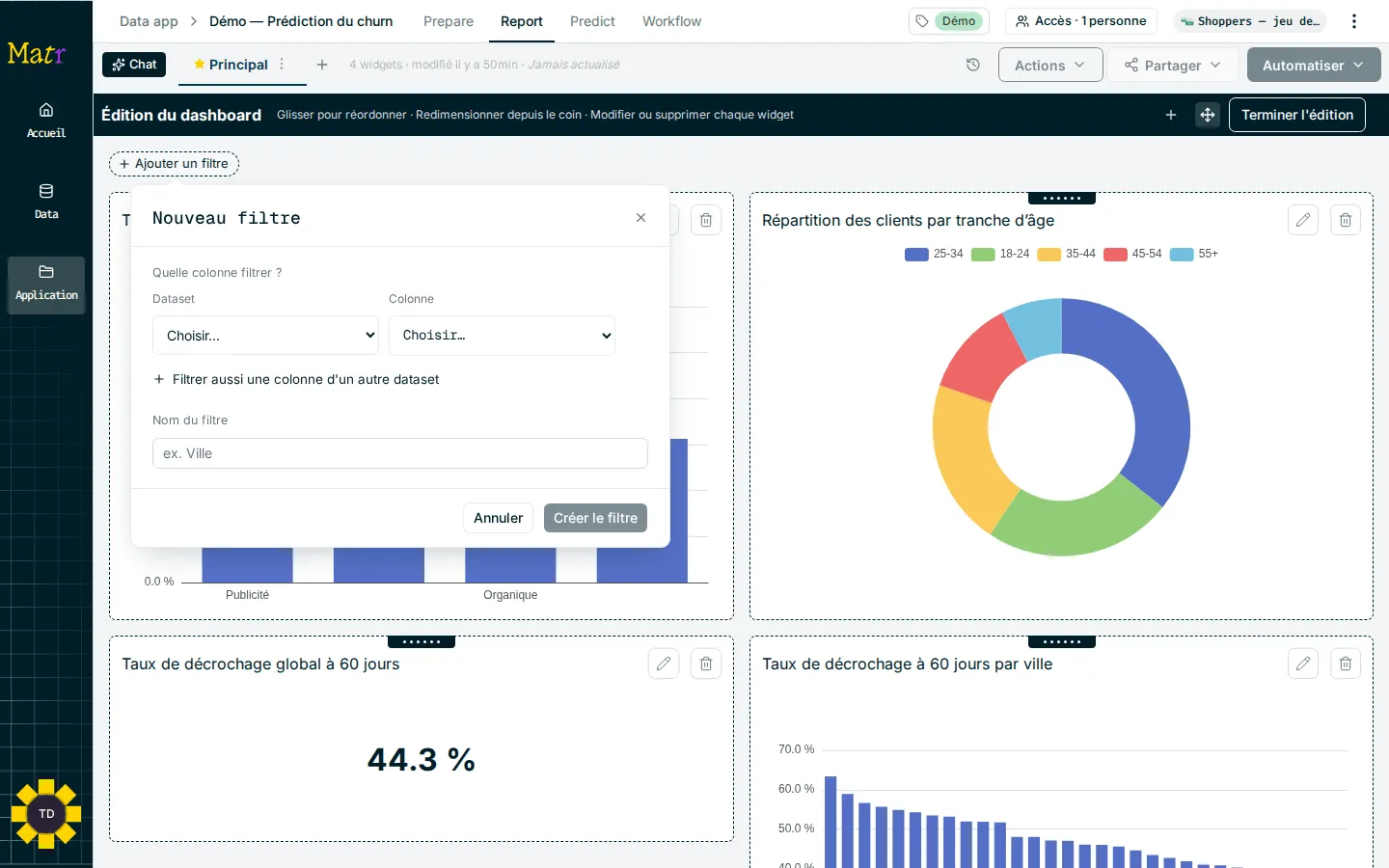Toggle the 45-54 legend color swatch
The height and width of the screenshot is (868, 1389).
click(x=1116, y=255)
